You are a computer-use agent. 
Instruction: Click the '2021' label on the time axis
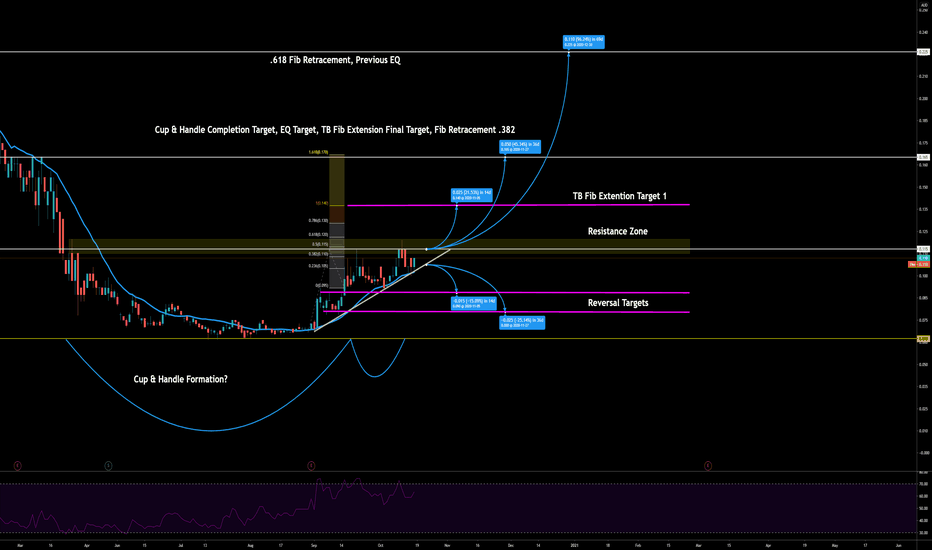(574, 545)
